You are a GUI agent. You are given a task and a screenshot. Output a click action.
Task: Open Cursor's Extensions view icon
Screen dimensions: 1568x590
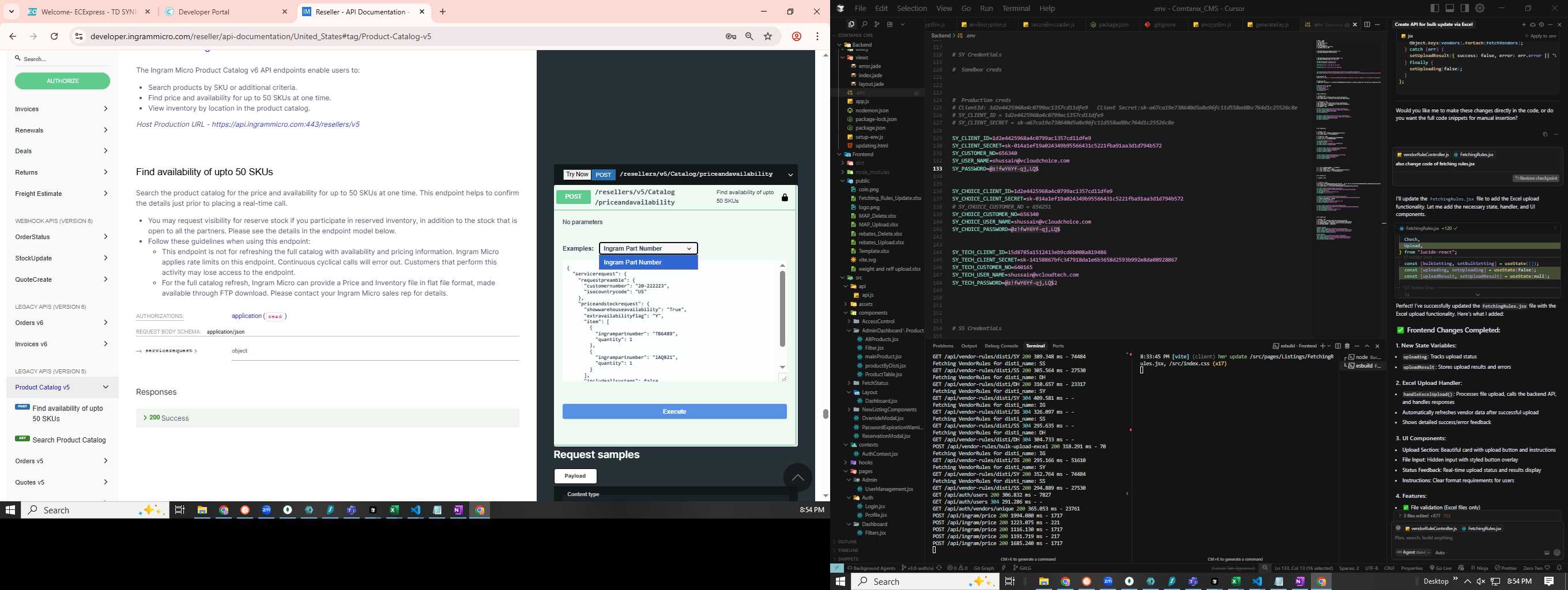coord(889,24)
